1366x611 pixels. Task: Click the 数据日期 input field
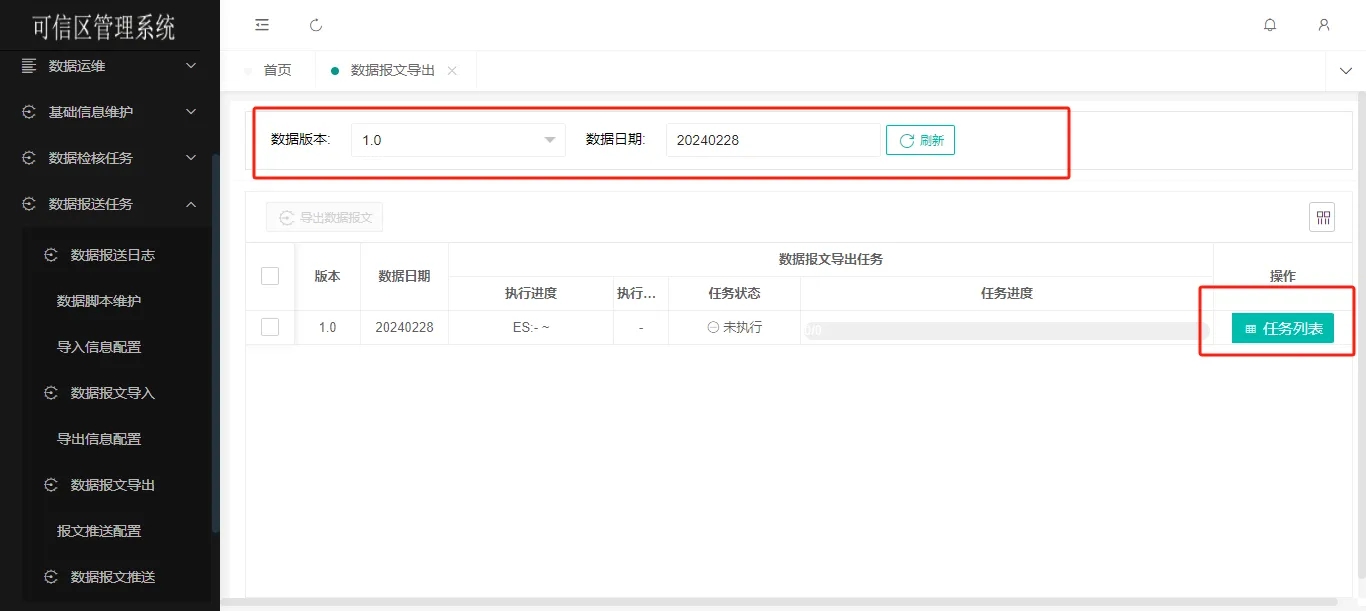(x=772, y=140)
